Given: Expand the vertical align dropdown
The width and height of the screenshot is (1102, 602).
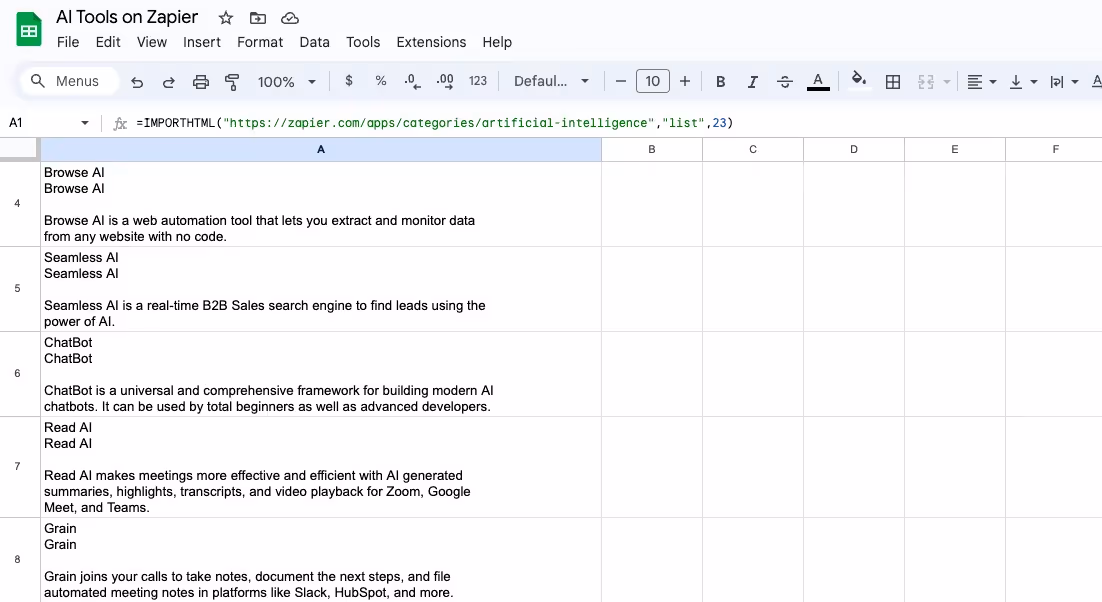Looking at the screenshot, I should [1033, 82].
